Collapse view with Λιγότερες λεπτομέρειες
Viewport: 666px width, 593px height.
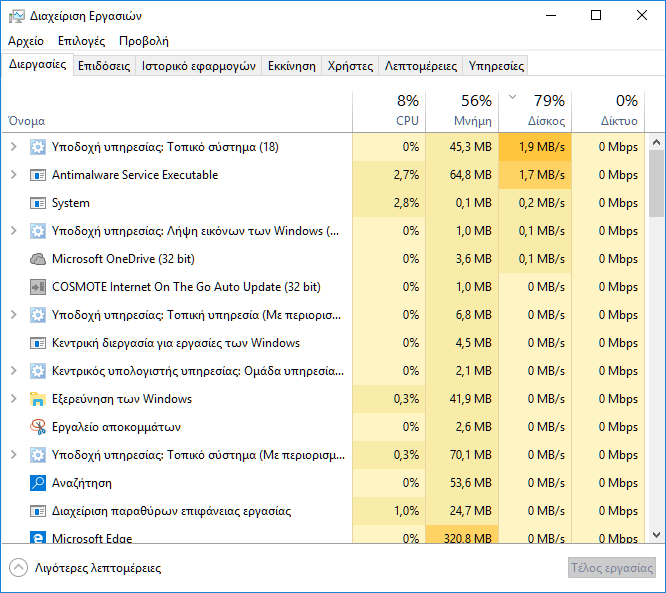(x=85, y=568)
